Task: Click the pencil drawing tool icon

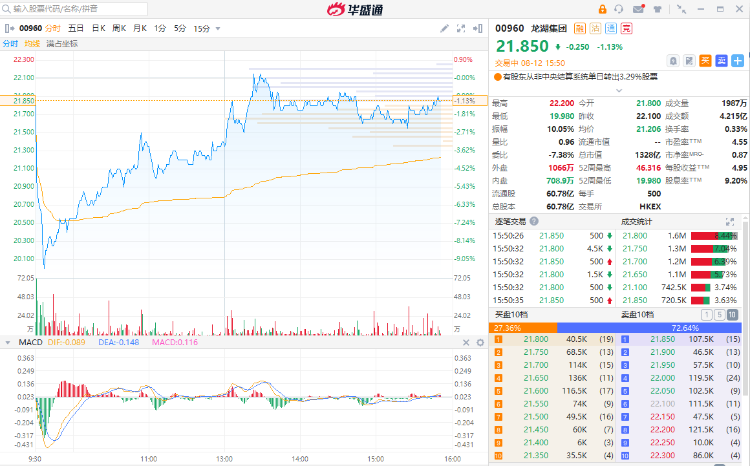Action: point(444,28)
